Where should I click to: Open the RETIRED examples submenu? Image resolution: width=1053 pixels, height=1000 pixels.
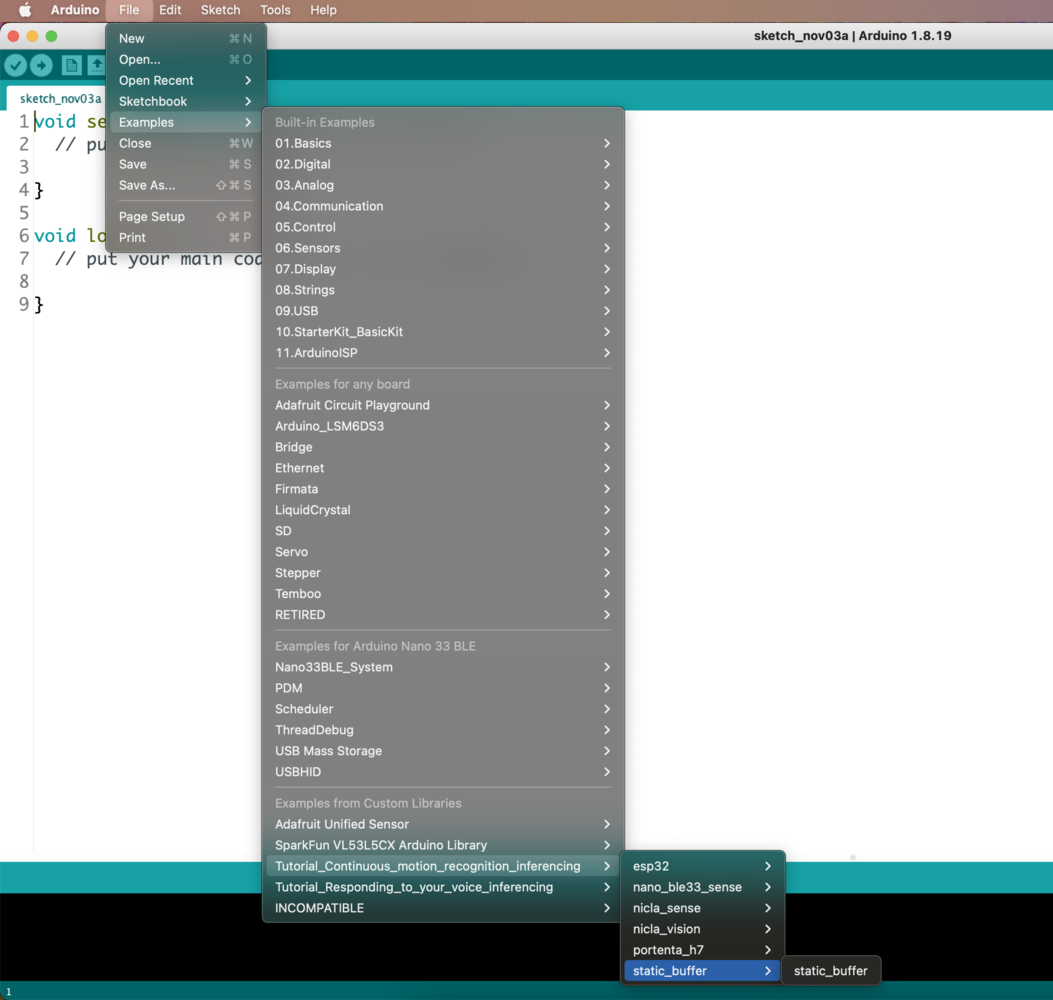443,615
